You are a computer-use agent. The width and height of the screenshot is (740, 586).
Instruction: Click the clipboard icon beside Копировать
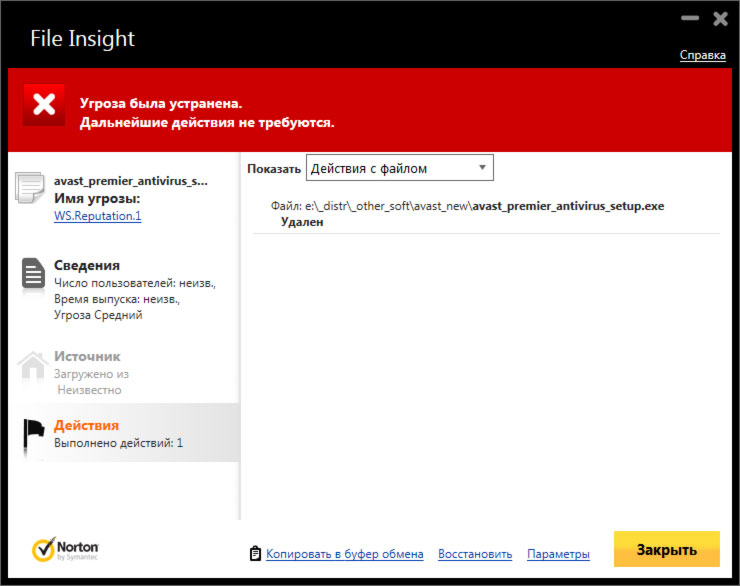[255, 553]
